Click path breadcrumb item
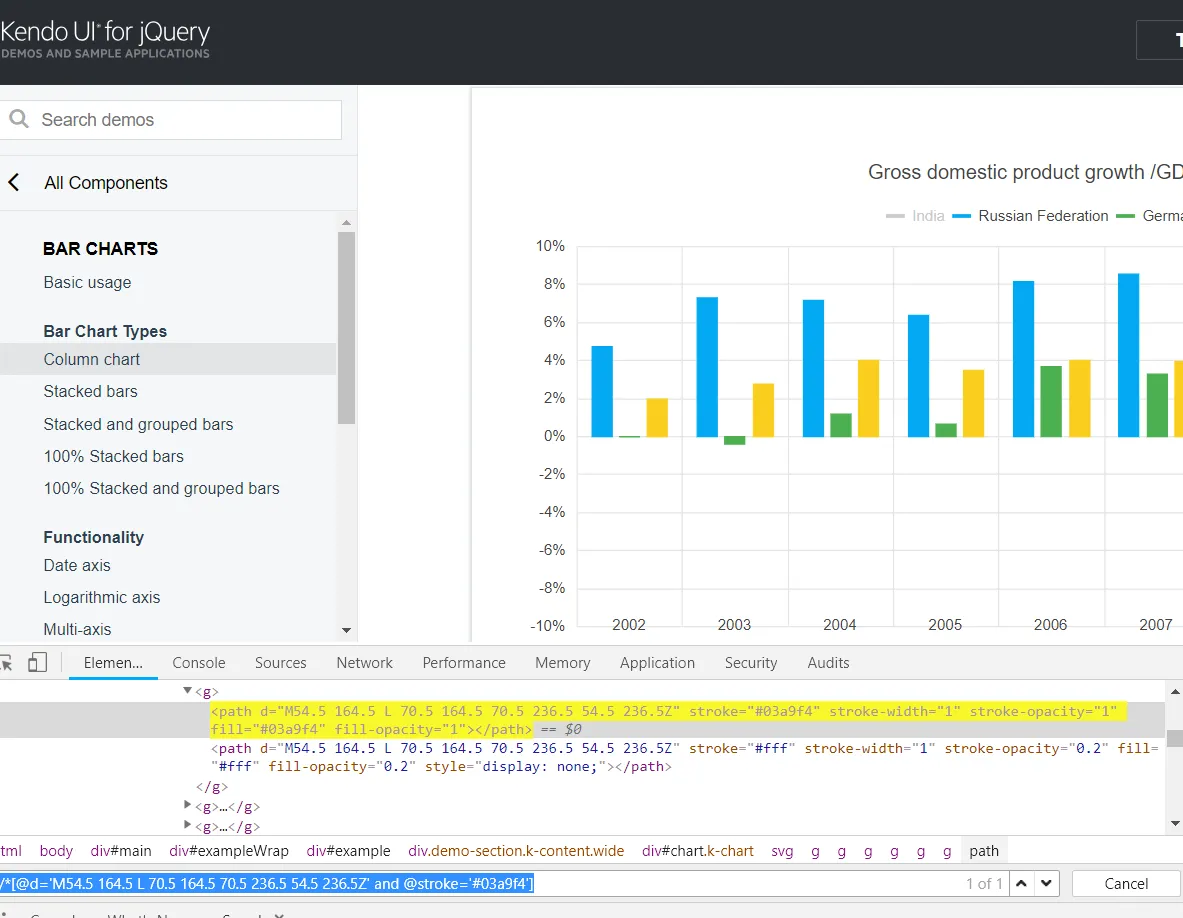The height and width of the screenshot is (918, 1183). (984, 851)
